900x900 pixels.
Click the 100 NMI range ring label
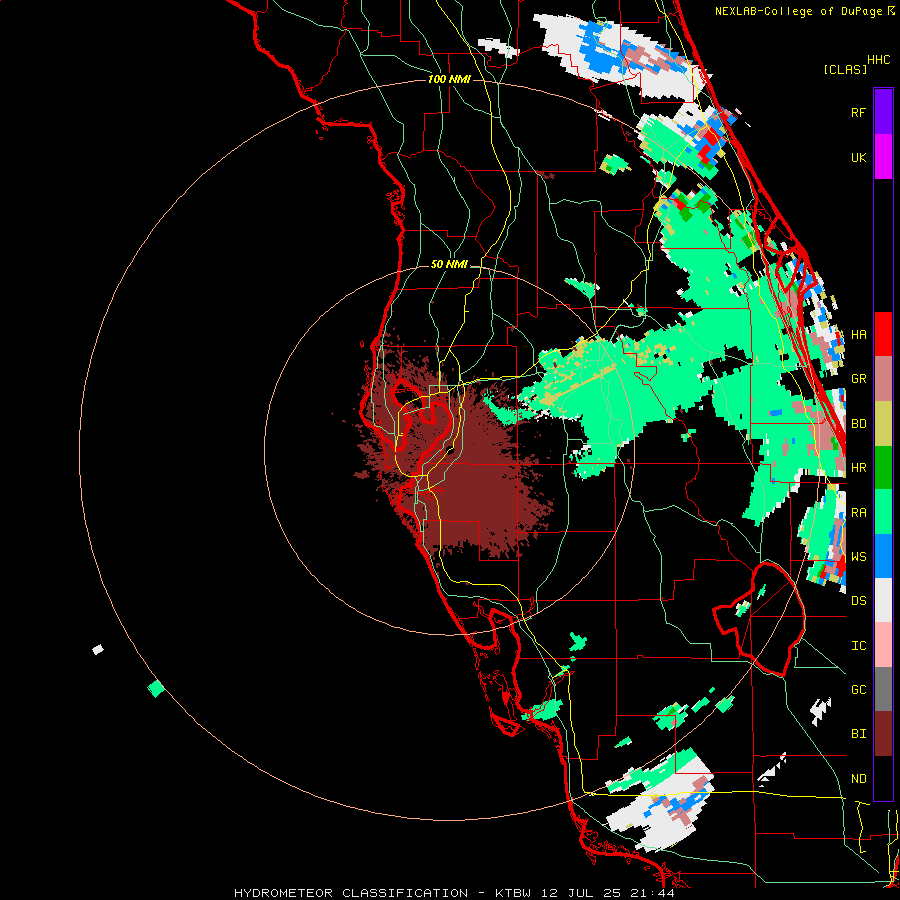click(x=449, y=79)
